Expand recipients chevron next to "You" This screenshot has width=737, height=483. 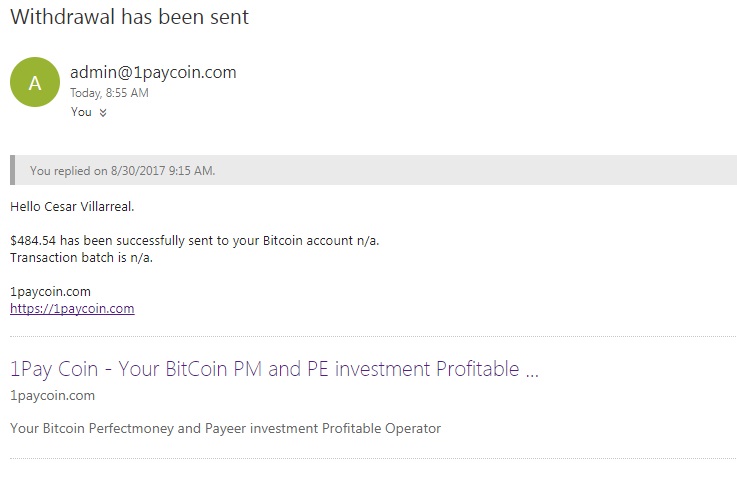(103, 113)
